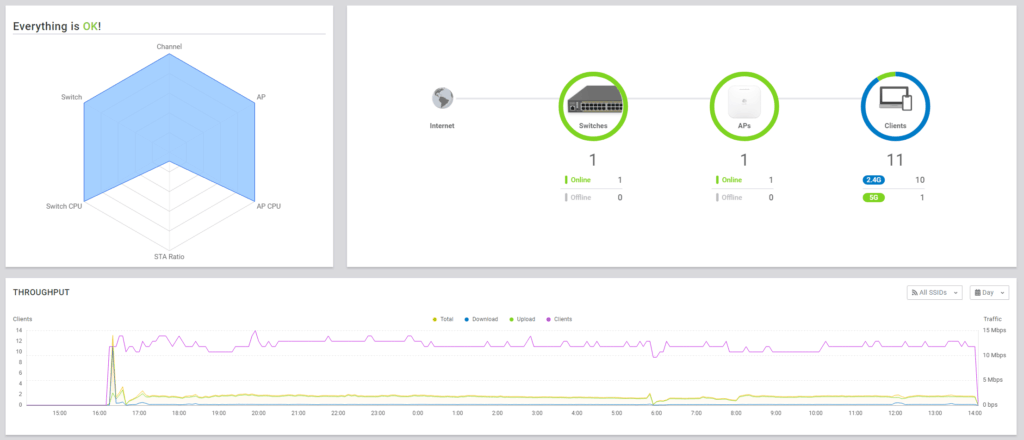Click the green 5G clients badge

click(x=873, y=198)
